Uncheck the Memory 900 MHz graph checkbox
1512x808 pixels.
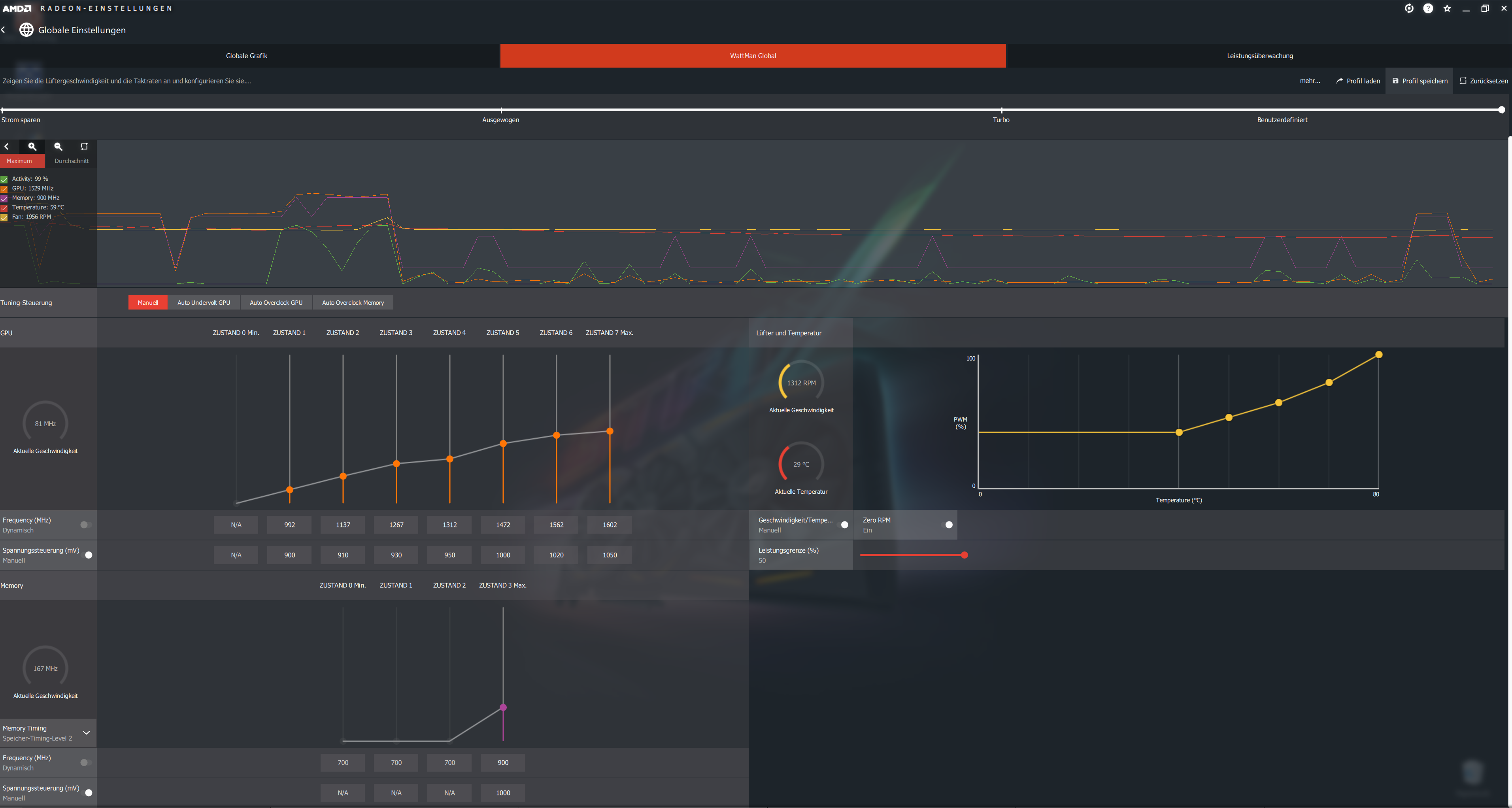4,198
